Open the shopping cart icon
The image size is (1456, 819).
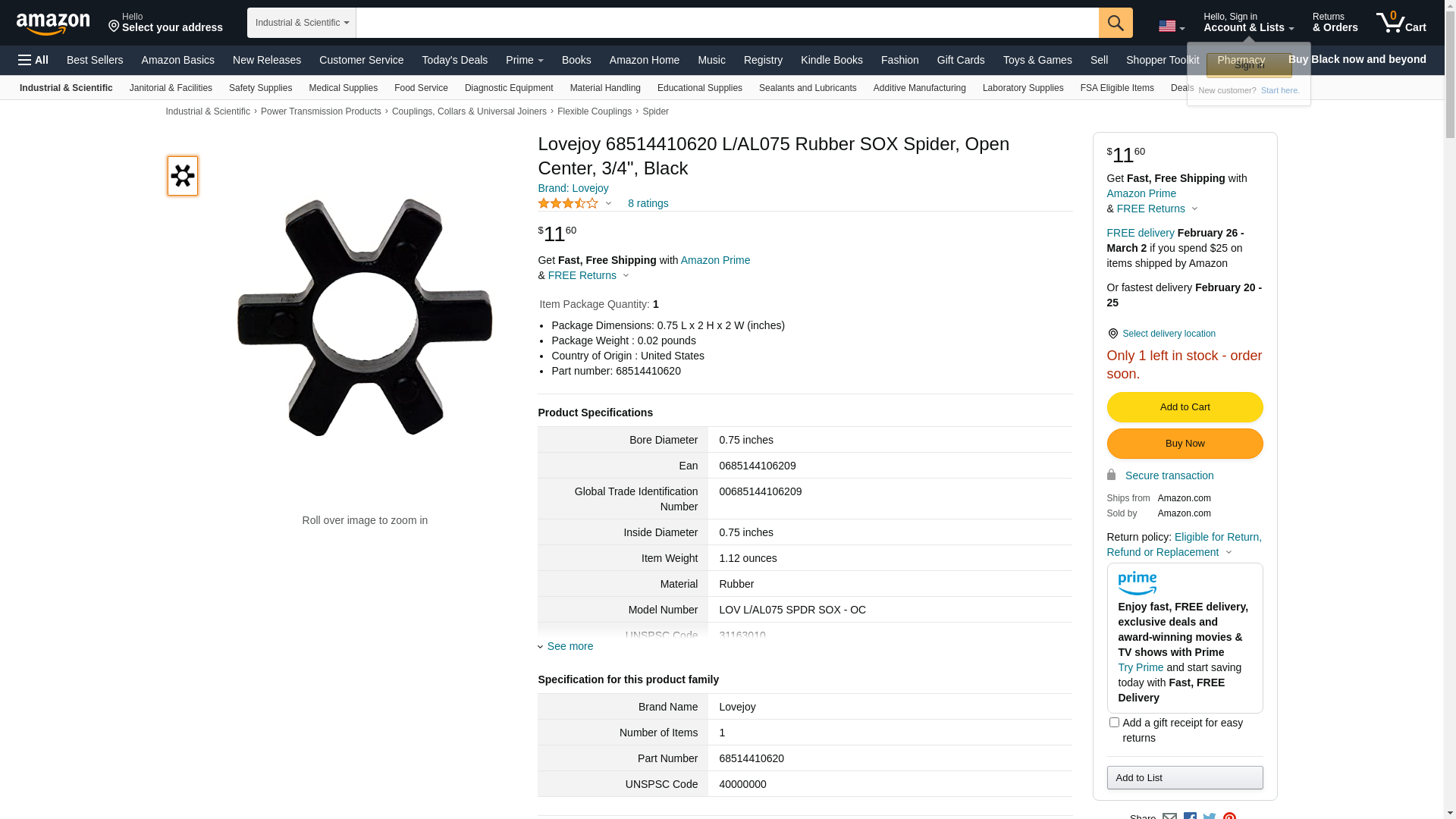click(1400, 23)
